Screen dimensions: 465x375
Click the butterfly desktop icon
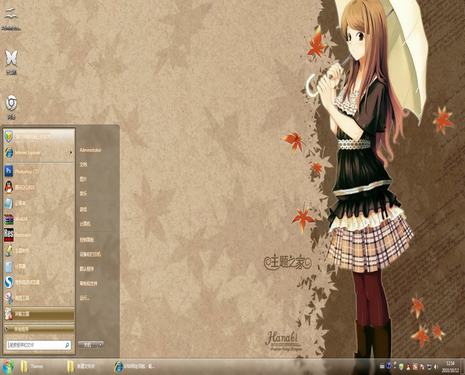pyautogui.click(x=11, y=62)
